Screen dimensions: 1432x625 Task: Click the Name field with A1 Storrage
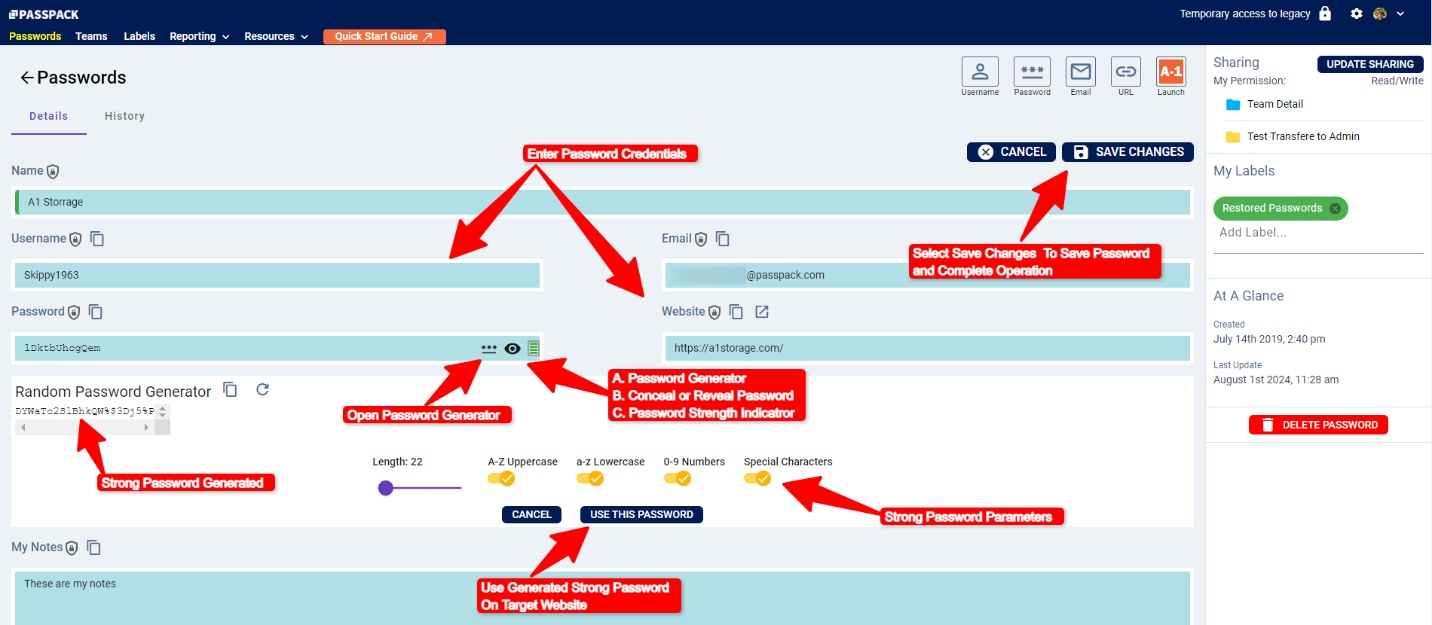tap(602, 202)
